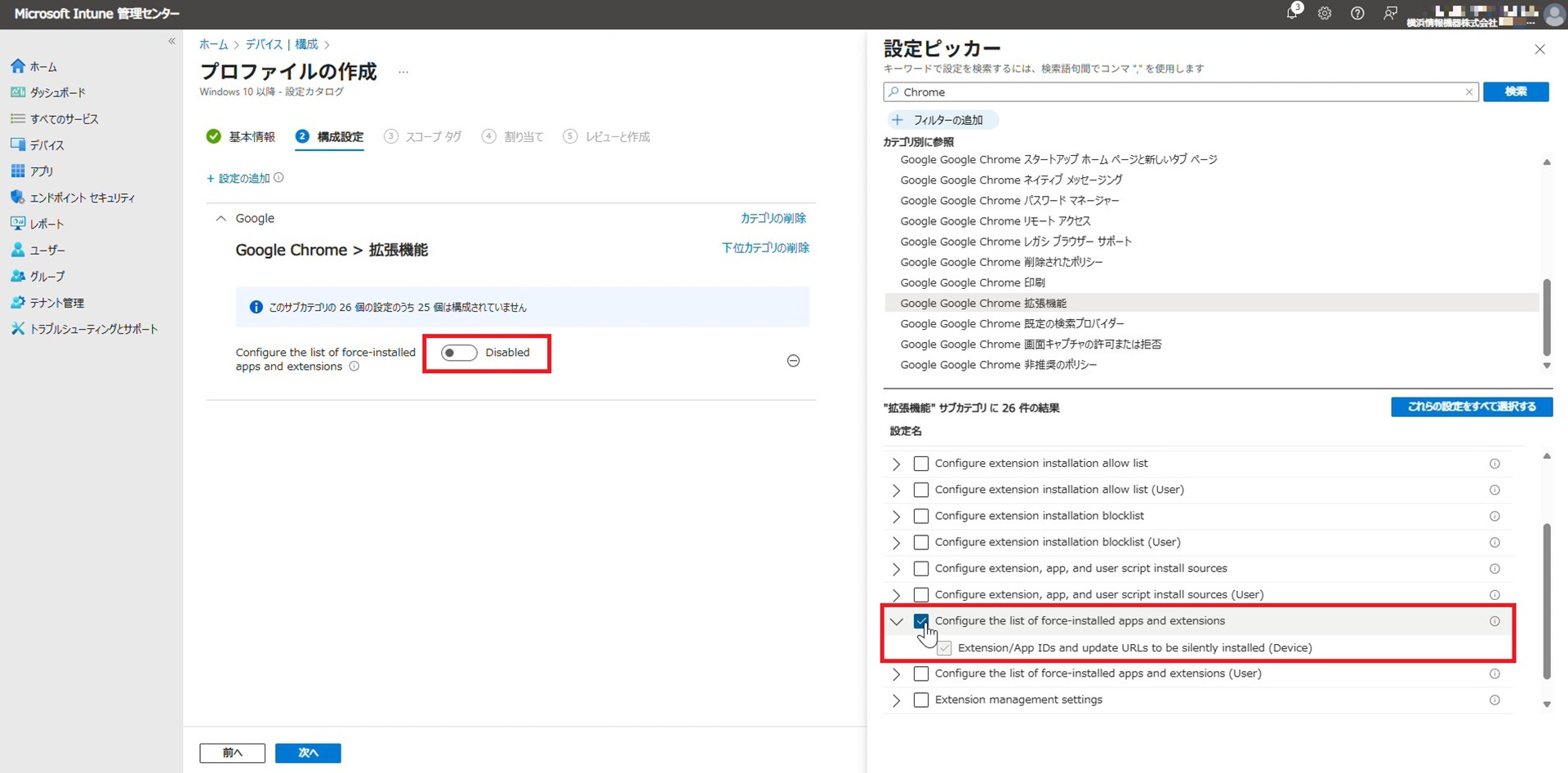Image resolution: width=1568 pixels, height=773 pixels.
Task: Uncheck Configure the list of force-installed apps
Action: 921,621
